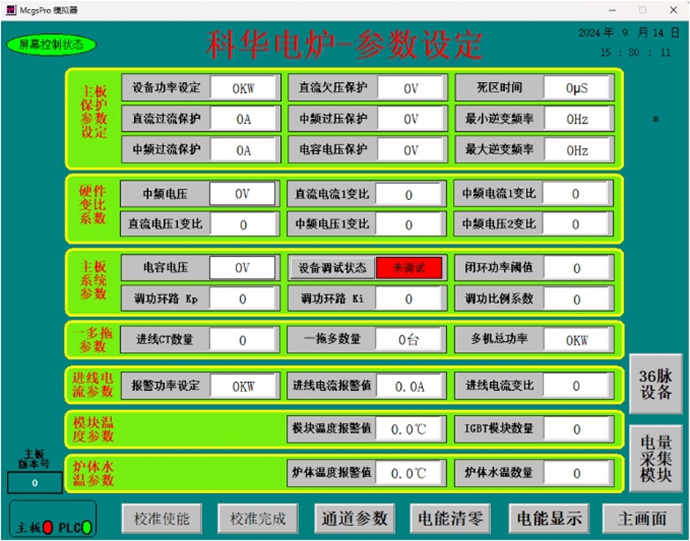Open the 电量采集模块 page

657,459
